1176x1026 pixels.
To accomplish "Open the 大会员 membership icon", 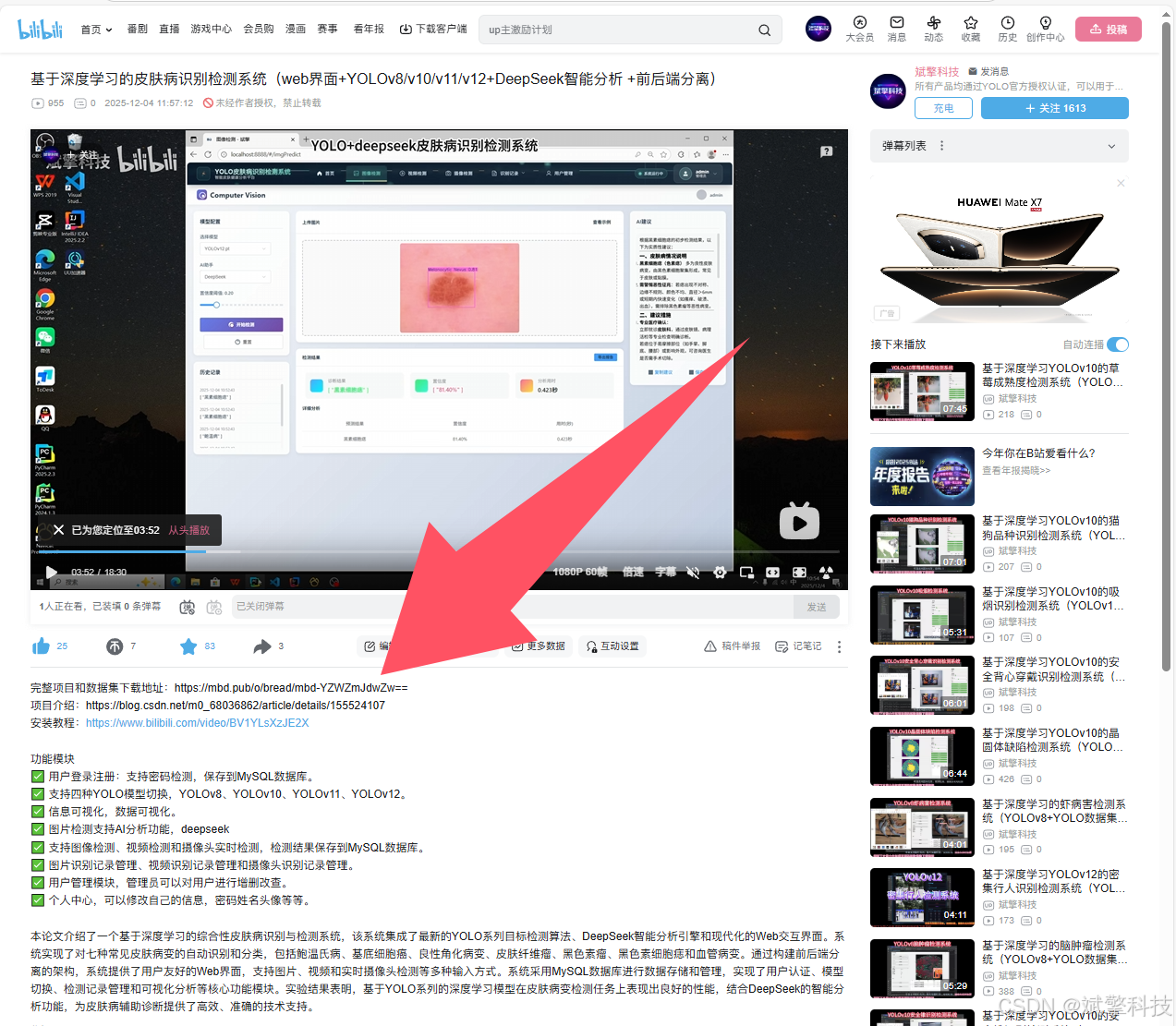I will click(x=859, y=29).
